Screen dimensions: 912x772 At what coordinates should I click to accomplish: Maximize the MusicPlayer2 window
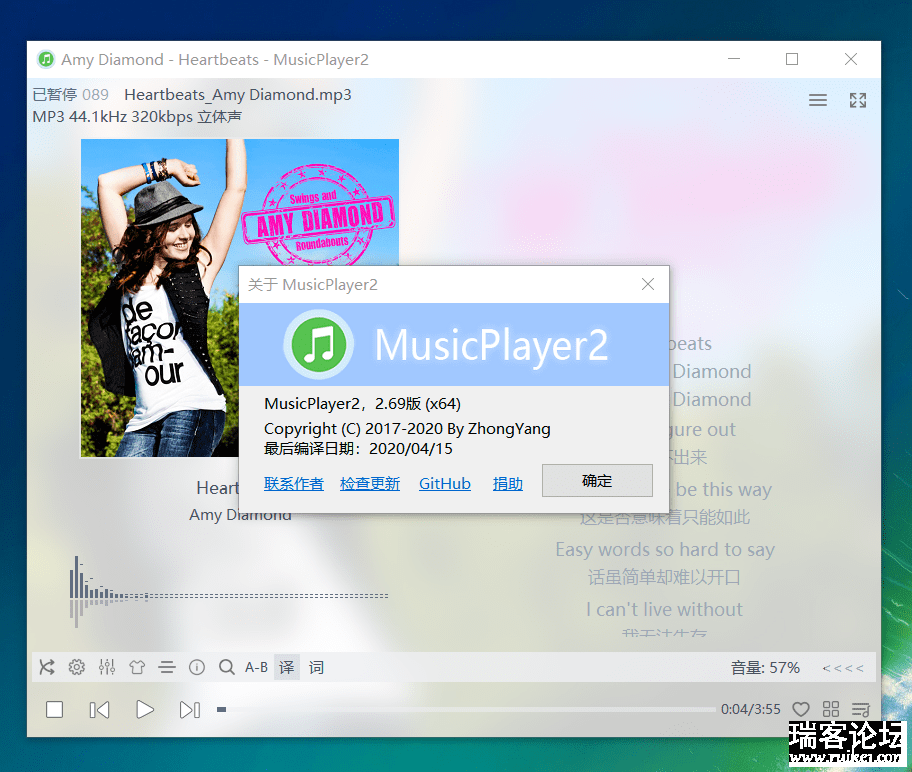792,59
